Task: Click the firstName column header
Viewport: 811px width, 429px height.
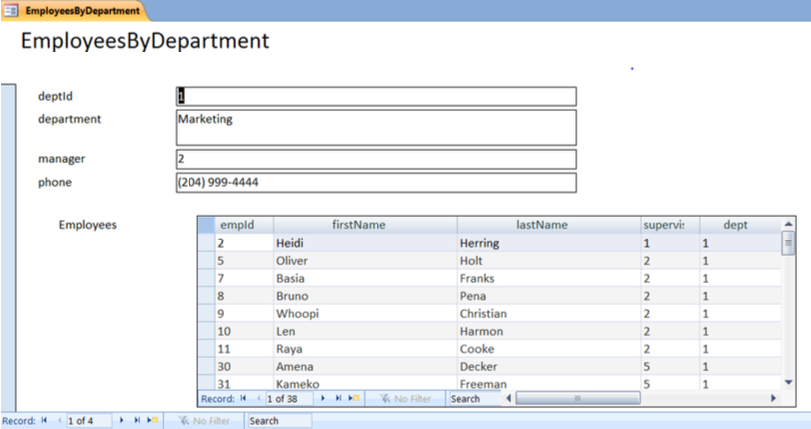Action: point(364,225)
